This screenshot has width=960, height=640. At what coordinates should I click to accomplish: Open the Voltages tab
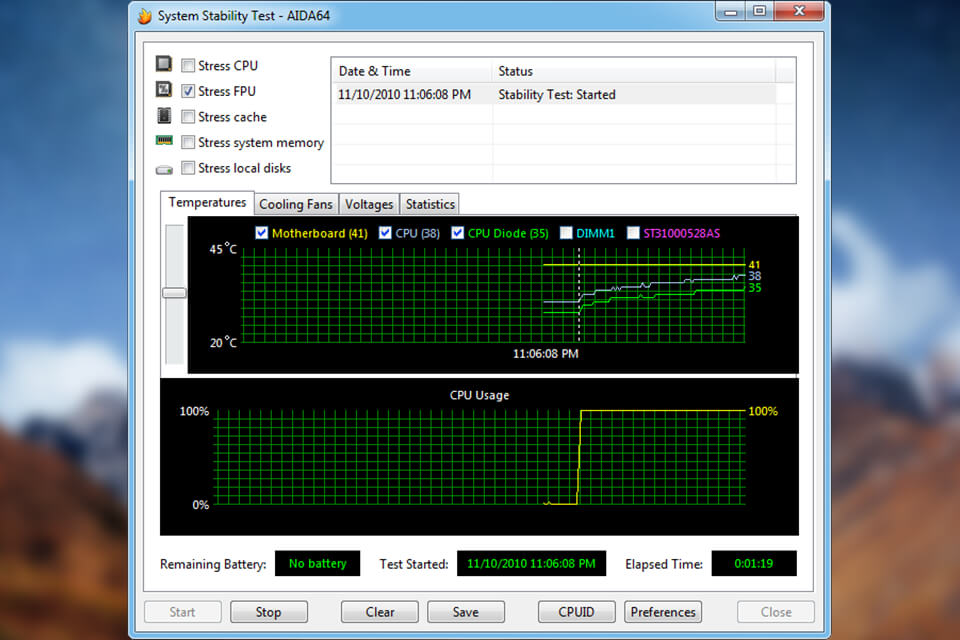click(x=369, y=204)
